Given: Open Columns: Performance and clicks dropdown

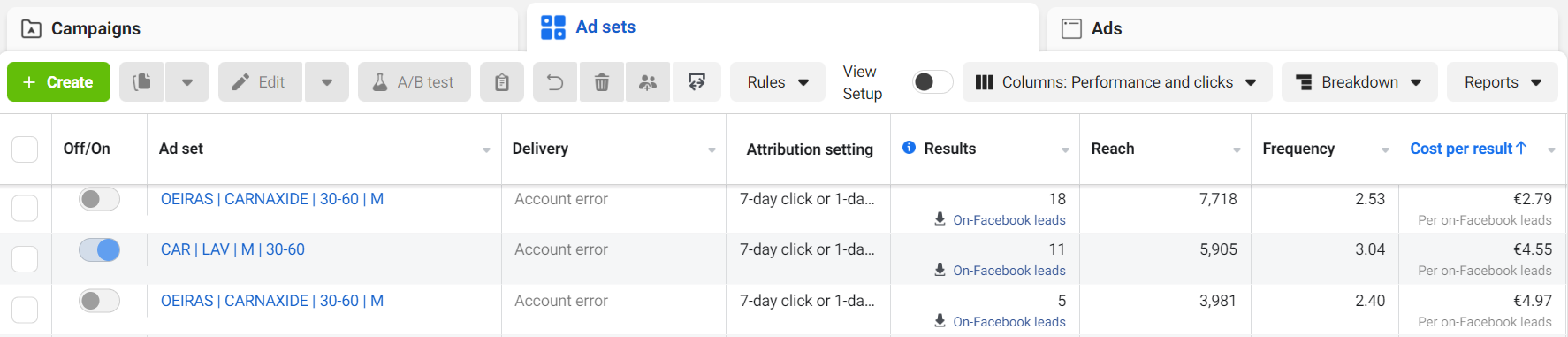Looking at the screenshot, I should click(x=1117, y=82).
